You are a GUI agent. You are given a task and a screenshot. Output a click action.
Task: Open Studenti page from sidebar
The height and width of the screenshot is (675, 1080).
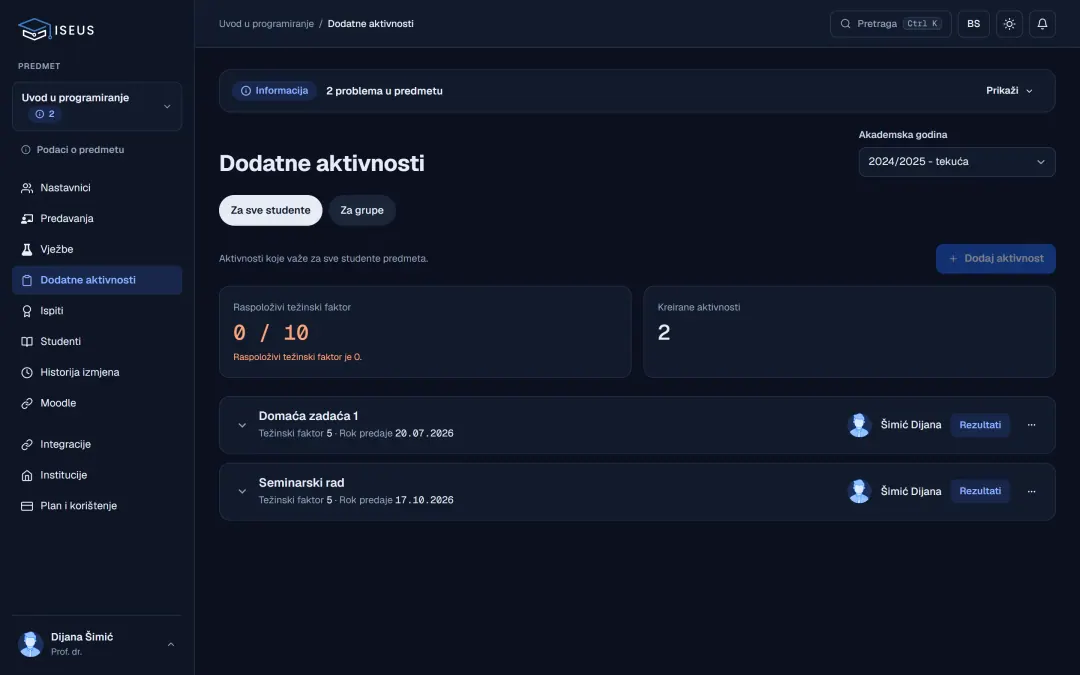pyautogui.click(x=97, y=342)
